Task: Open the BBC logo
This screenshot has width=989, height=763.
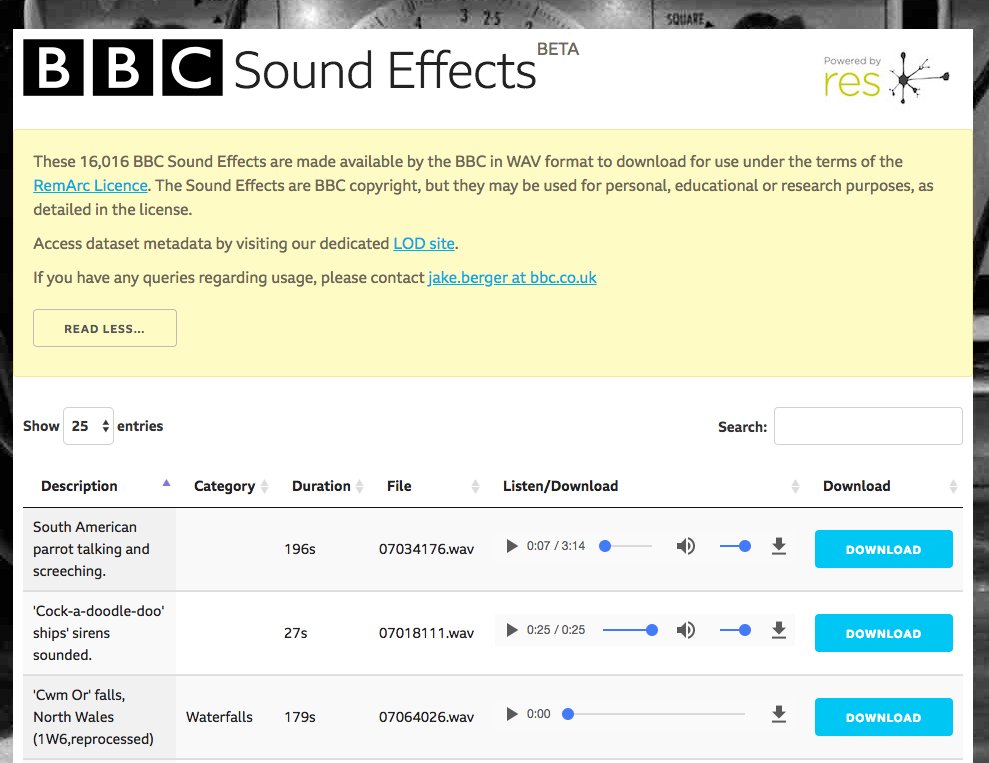Action: pyautogui.click(x=123, y=67)
